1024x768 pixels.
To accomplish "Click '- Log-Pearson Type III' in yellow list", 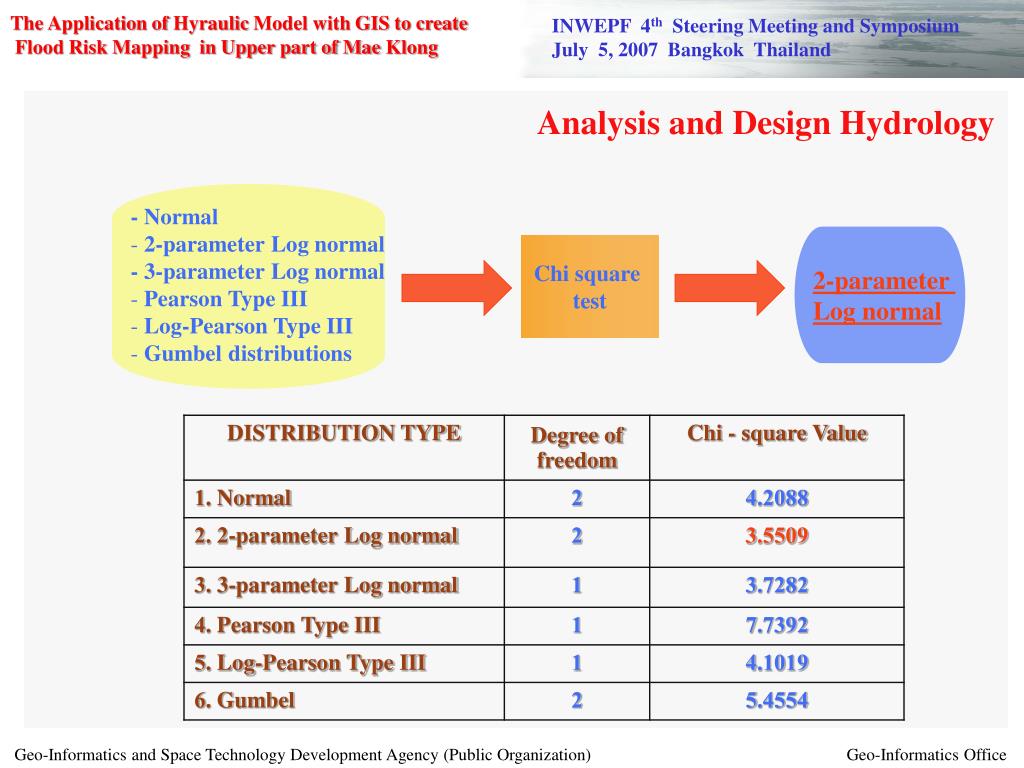I will pyautogui.click(x=241, y=327).
